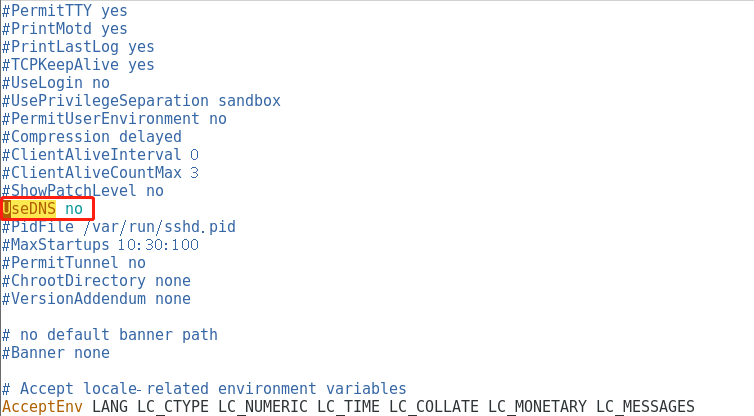Screen dimensions: 754x416
Task: Click on #TCPKeepAlive yes text
Action: (78, 65)
